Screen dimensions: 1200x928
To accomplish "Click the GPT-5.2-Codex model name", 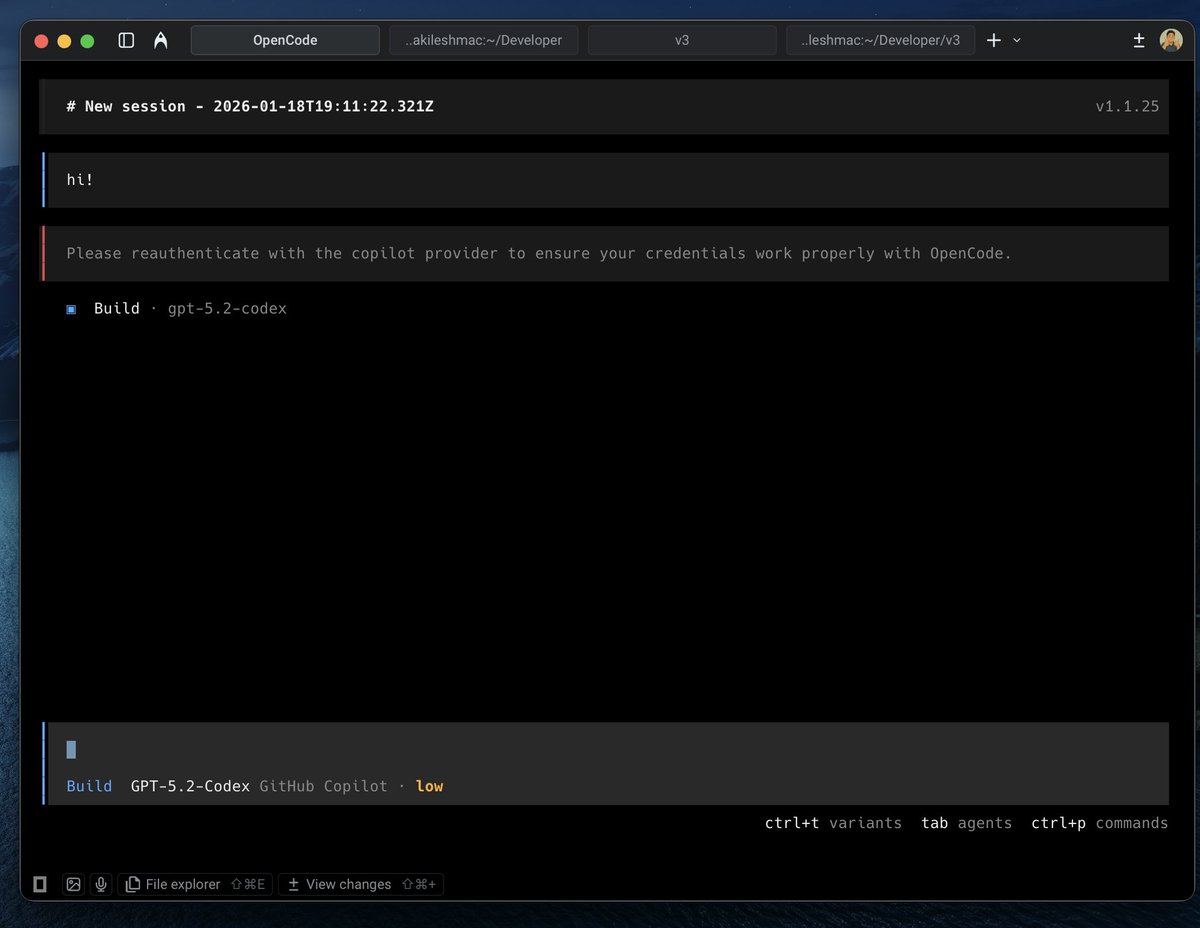I will pyautogui.click(x=190, y=786).
